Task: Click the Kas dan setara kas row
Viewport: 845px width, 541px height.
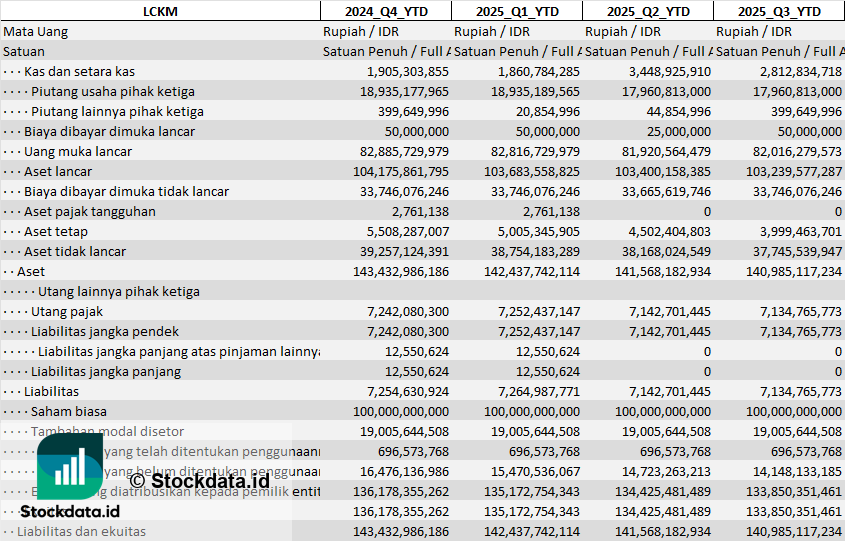Action: coord(80,71)
